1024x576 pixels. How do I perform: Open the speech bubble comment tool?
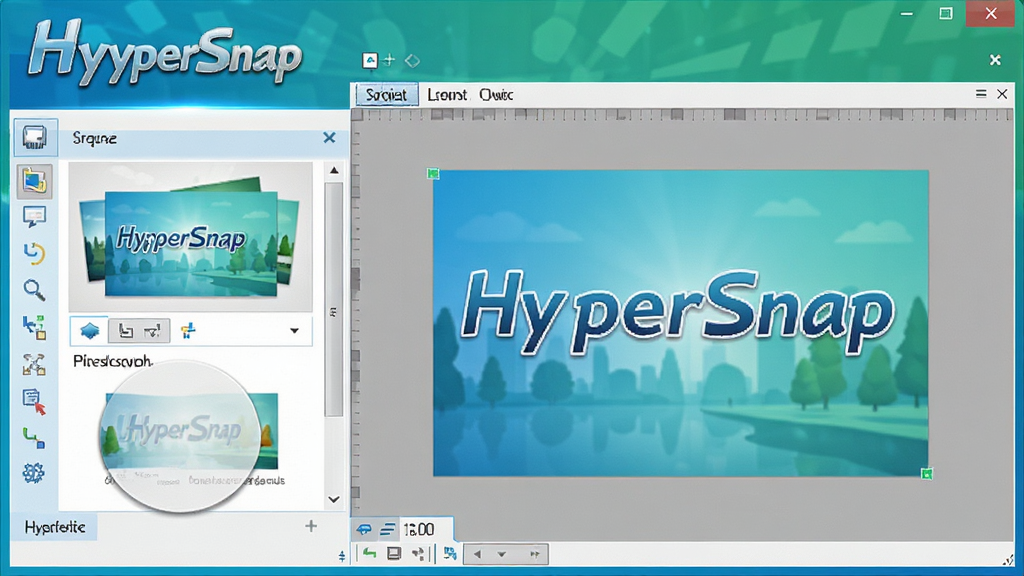(34, 216)
